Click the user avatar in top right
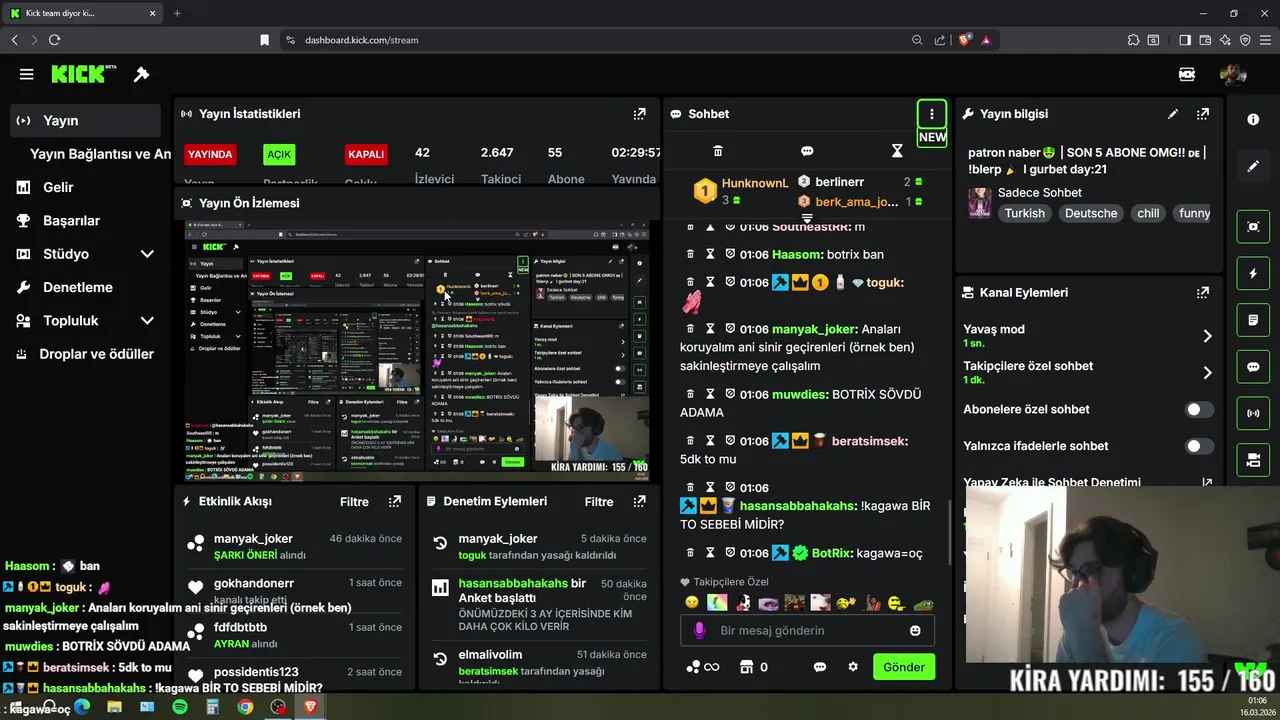This screenshot has height=720, width=1280. click(x=1232, y=74)
